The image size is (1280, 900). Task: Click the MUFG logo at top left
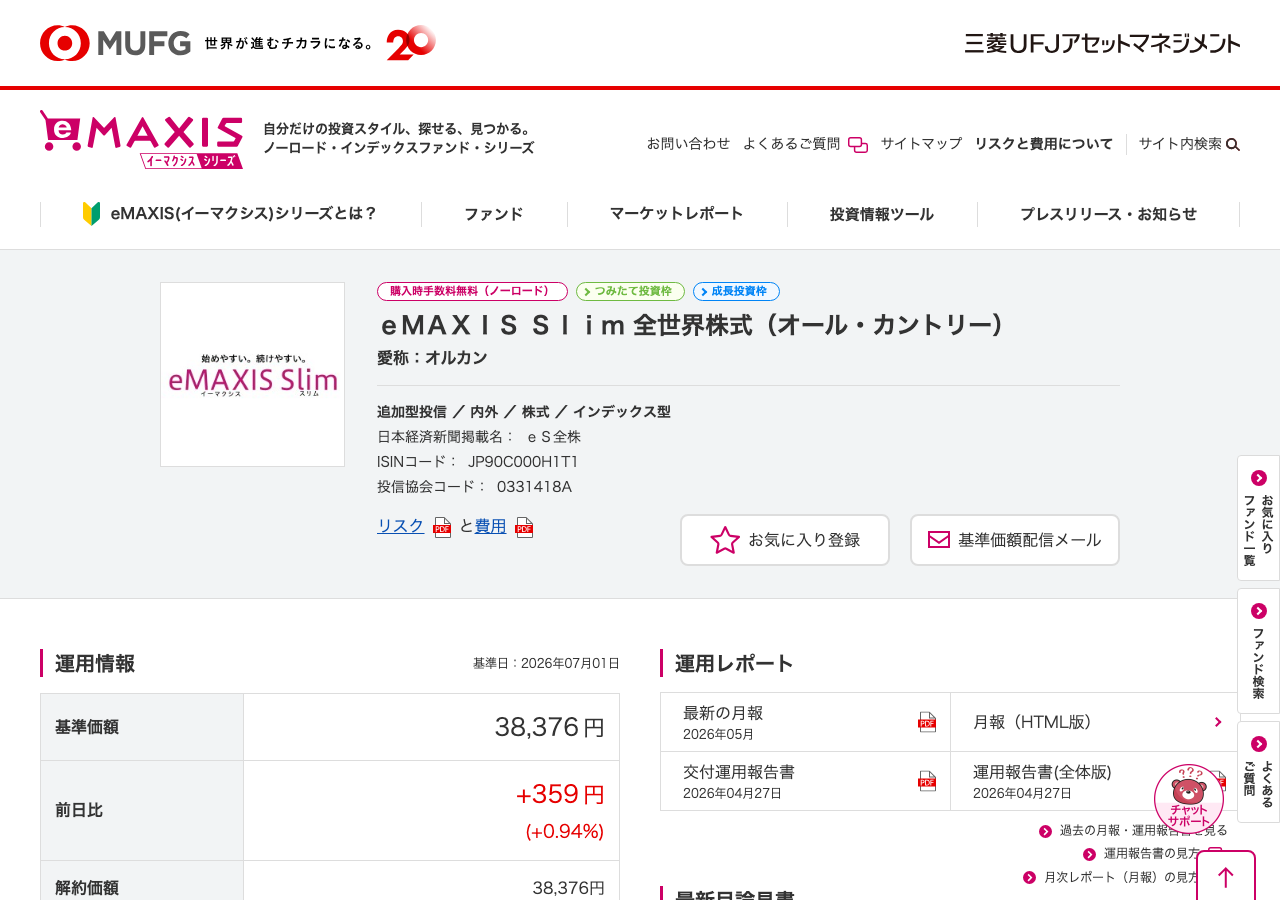click(115, 43)
